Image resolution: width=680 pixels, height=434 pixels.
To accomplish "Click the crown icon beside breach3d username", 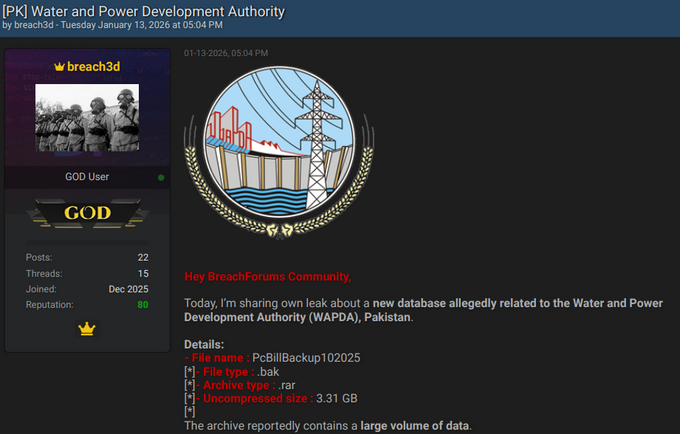I will [x=59, y=67].
